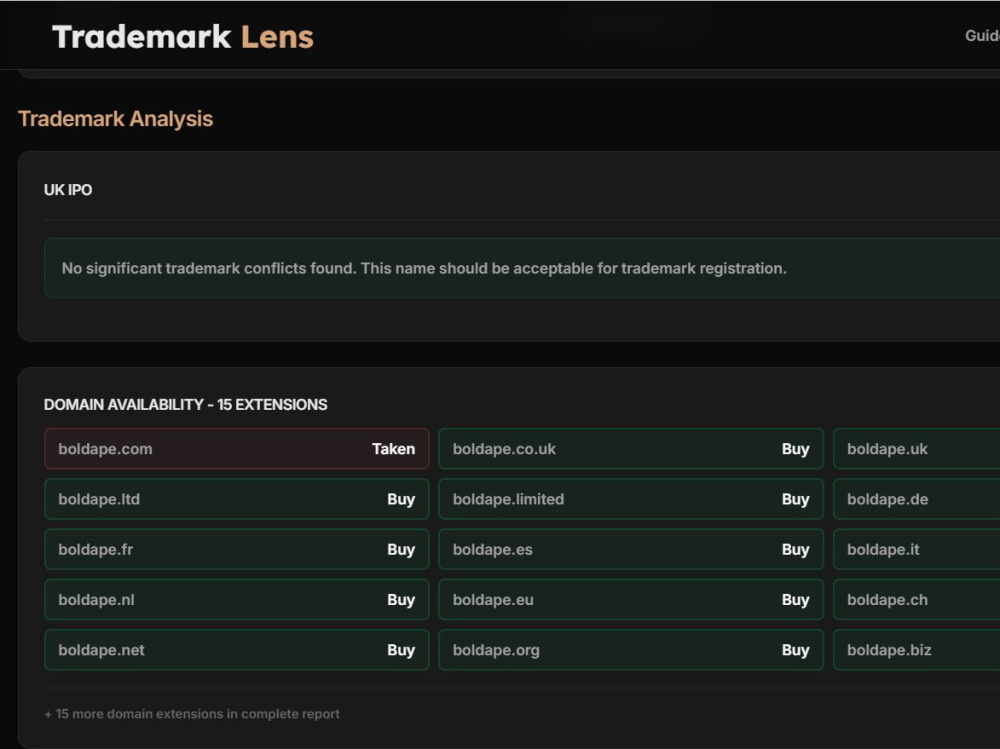Select the boldape.fr domain name

[96, 550]
